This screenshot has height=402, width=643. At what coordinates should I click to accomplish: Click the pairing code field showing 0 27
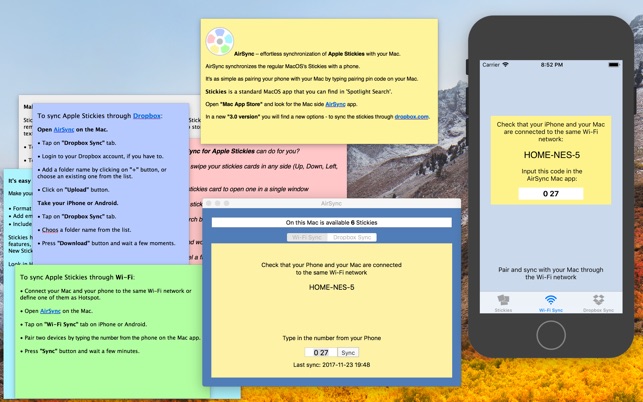click(x=321, y=352)
